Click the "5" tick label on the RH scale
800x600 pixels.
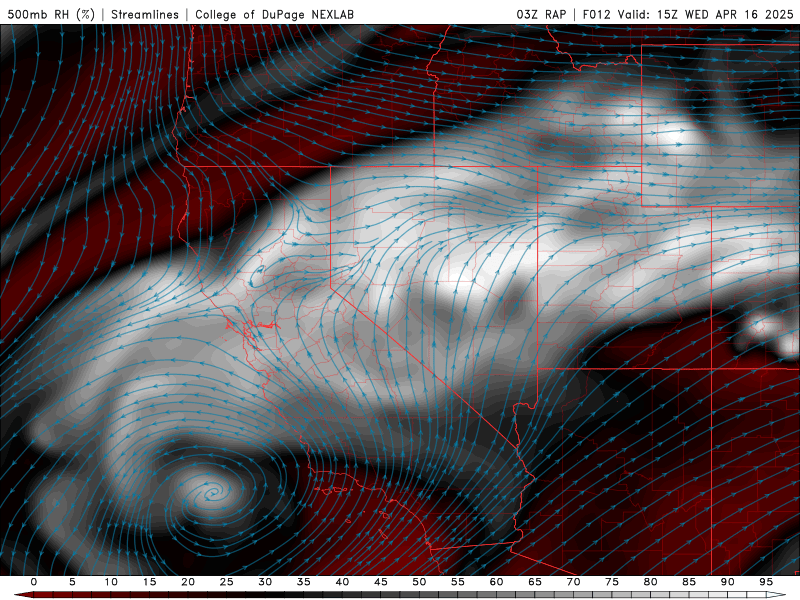click(72, 582)
